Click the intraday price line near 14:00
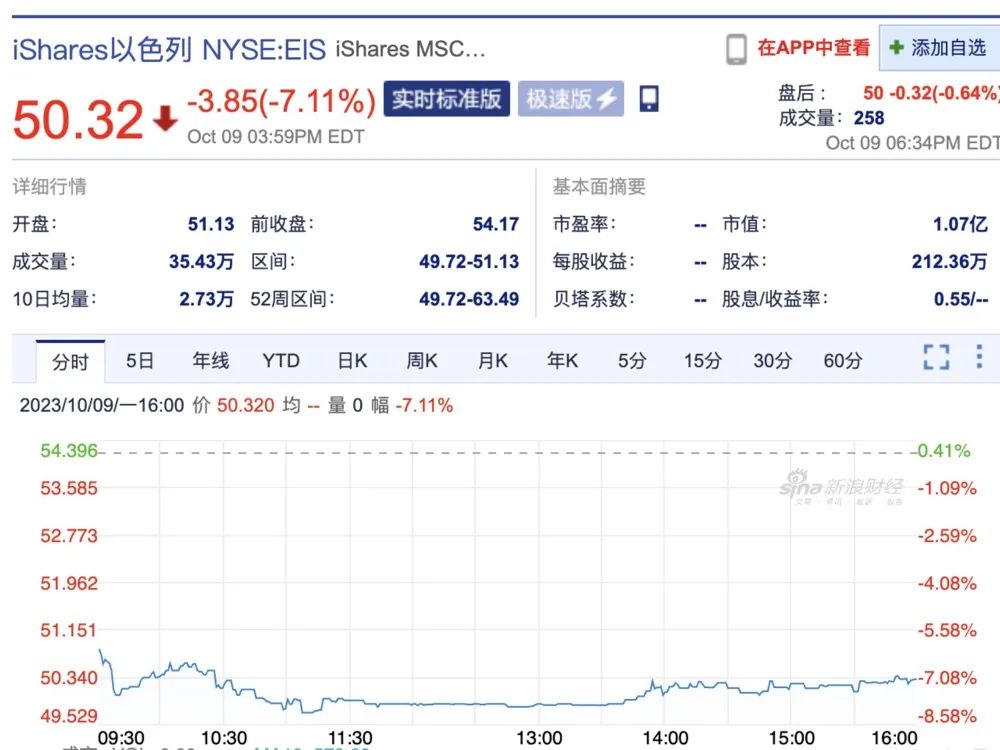 pos(663,691)
